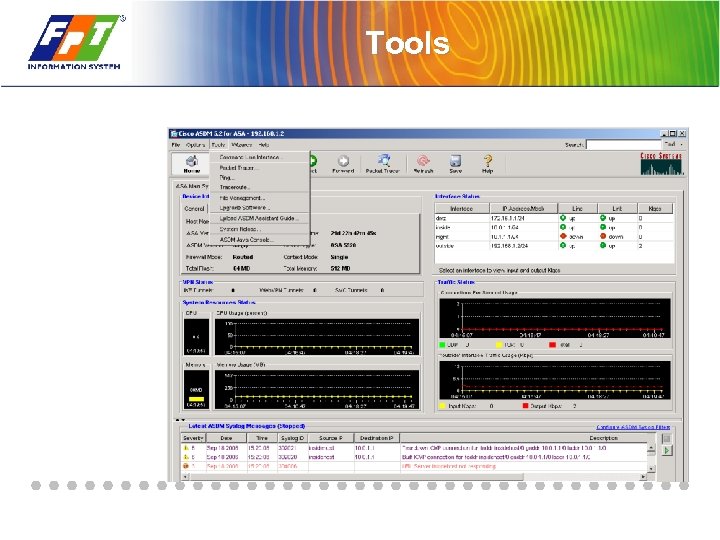This screenshot has height=540, width=720.
Task: Click the Kbps column header
Action: point(655,208)
